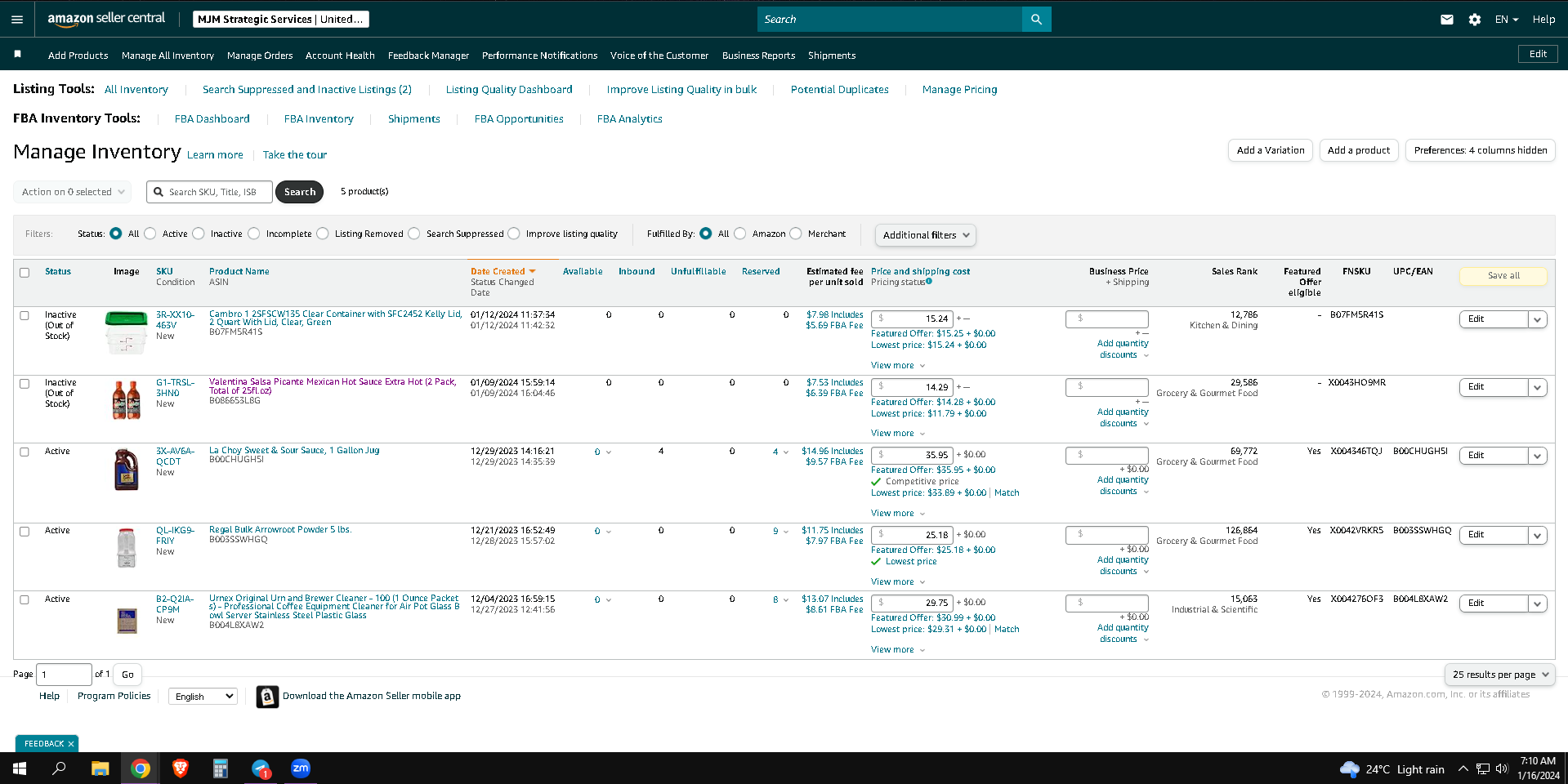The width and height of the screenshot is (1568, 784).
Task: Open the English footer language dropdown
Action: (203, 697)
